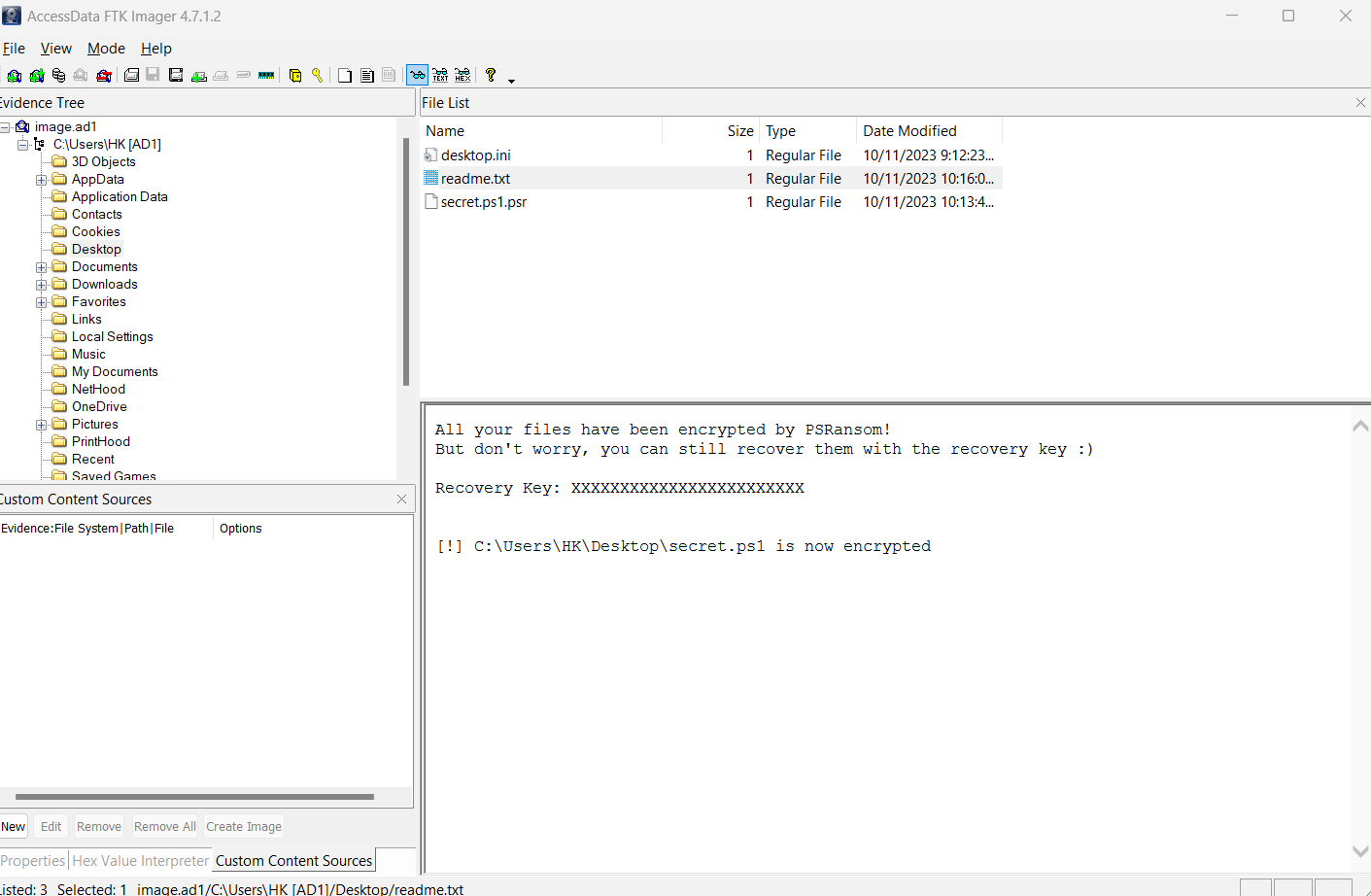1371x896 pixels.
Task: Open the Mode menu
Action: pyautogui.click(x=106, y=49)
